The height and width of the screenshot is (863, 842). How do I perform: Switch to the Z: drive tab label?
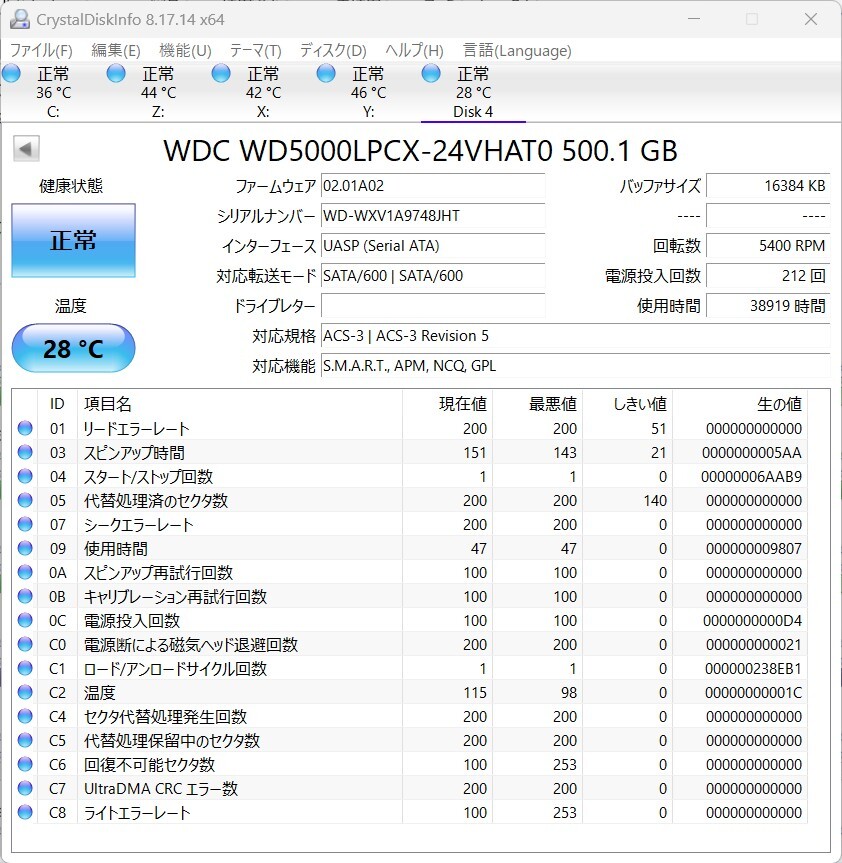click(x=158, y=112)
